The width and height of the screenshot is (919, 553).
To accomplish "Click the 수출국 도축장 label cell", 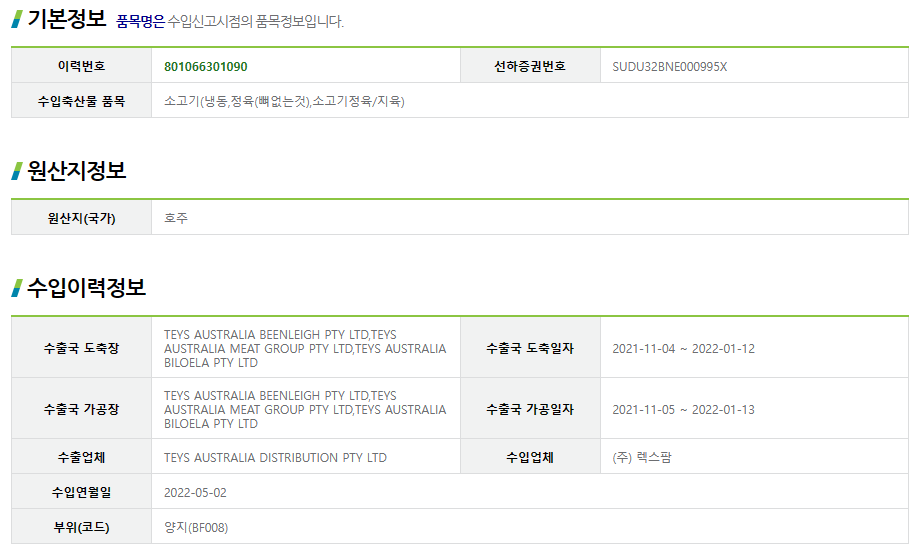I will (81, 348).
